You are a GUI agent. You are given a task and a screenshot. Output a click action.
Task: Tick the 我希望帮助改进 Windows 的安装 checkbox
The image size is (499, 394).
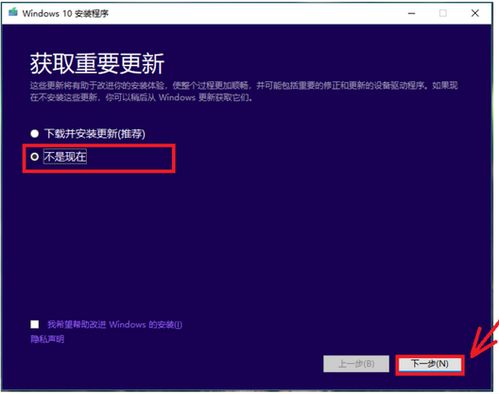[35, 324]
